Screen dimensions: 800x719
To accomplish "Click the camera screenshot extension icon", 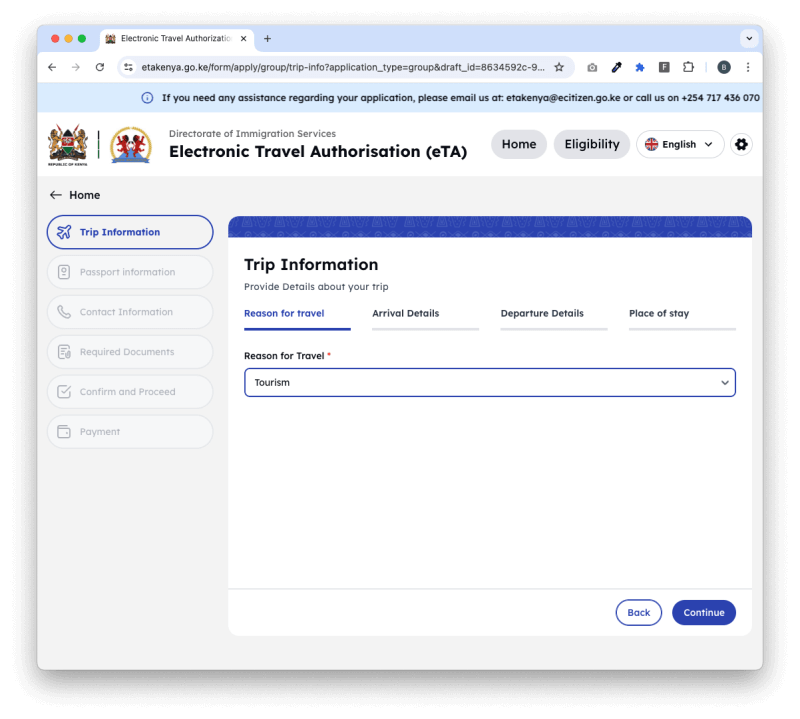I will pos(592,67).
